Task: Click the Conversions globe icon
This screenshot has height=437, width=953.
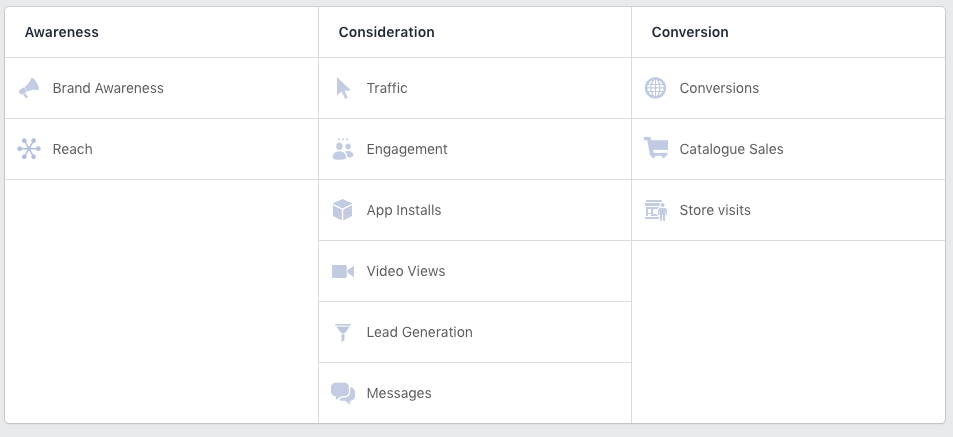Action: [655, 88]
